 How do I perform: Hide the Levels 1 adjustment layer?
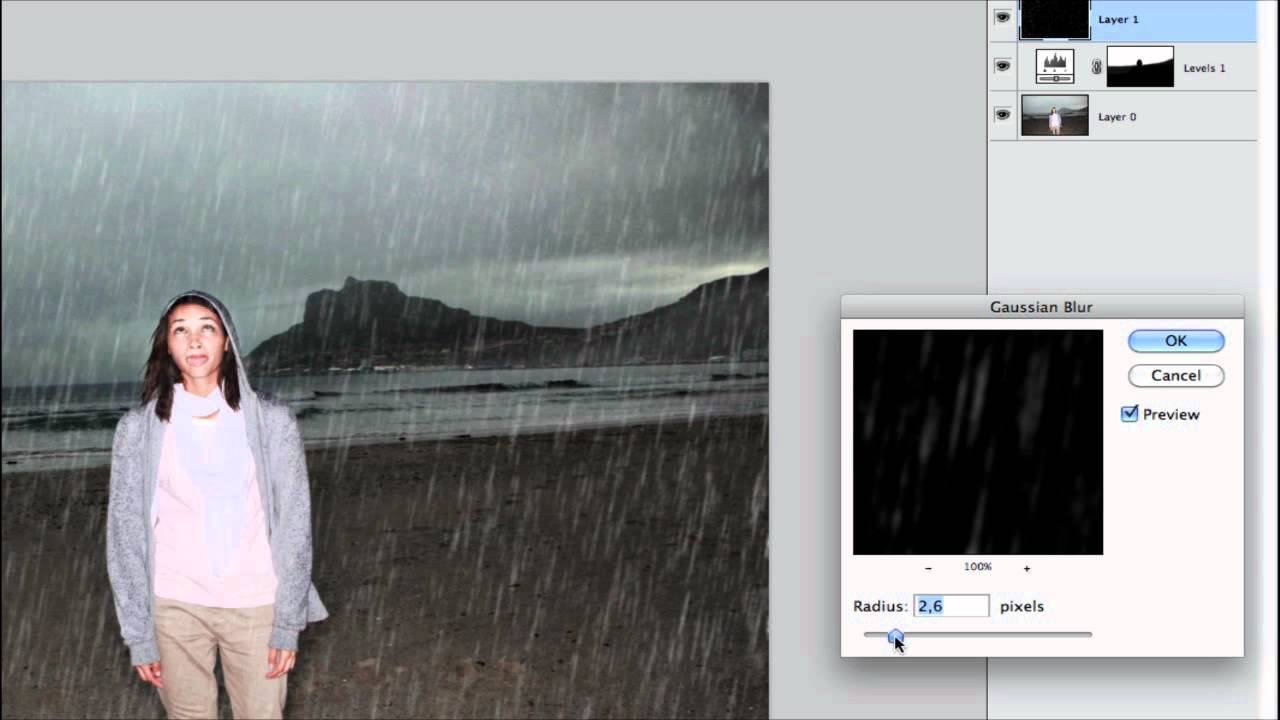[1002, 66]
